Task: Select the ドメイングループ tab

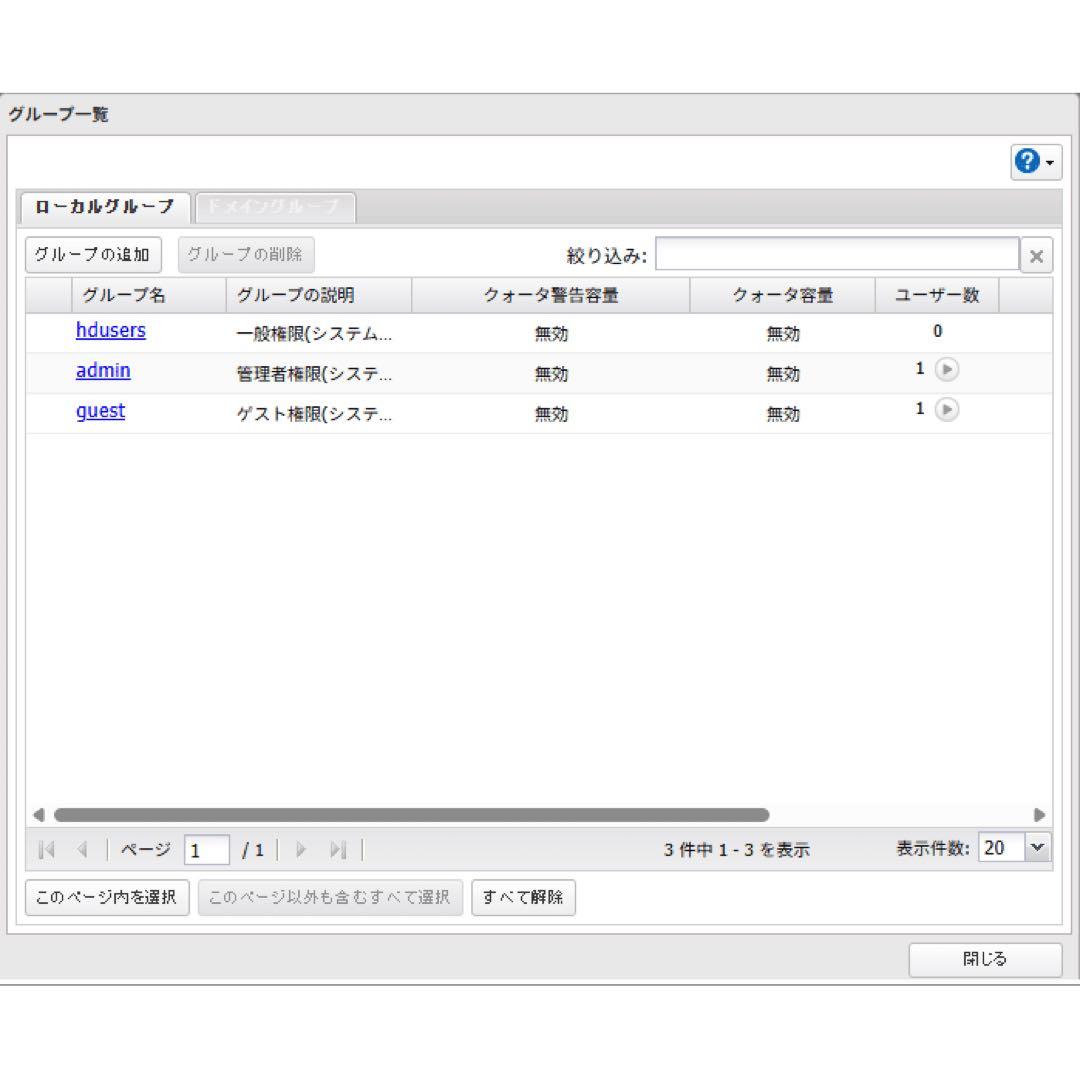Action: point(272,207)
